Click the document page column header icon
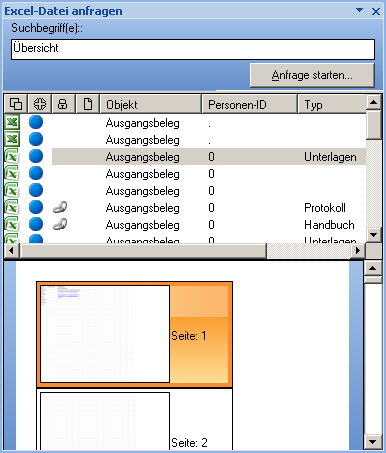Screen dimensions: 386x453 click(88, 104)
